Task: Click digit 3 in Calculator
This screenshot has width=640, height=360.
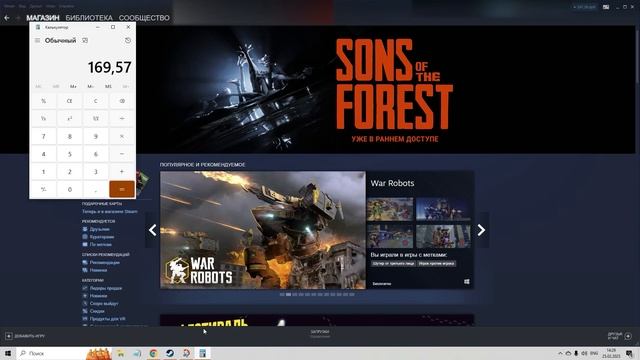Action: click(96, 171)
